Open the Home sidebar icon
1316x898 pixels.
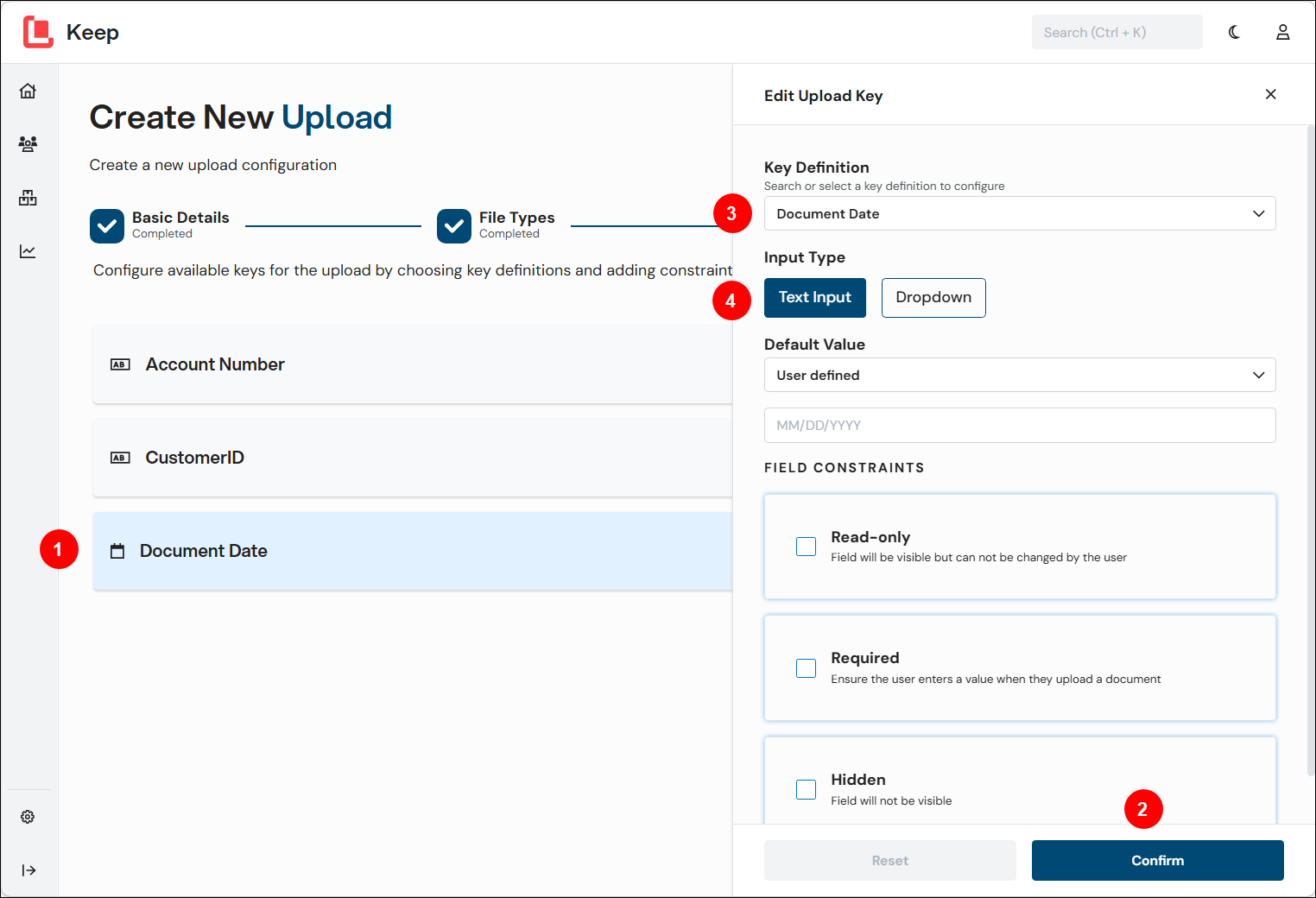pyautogui.click(x=28, y=91)
